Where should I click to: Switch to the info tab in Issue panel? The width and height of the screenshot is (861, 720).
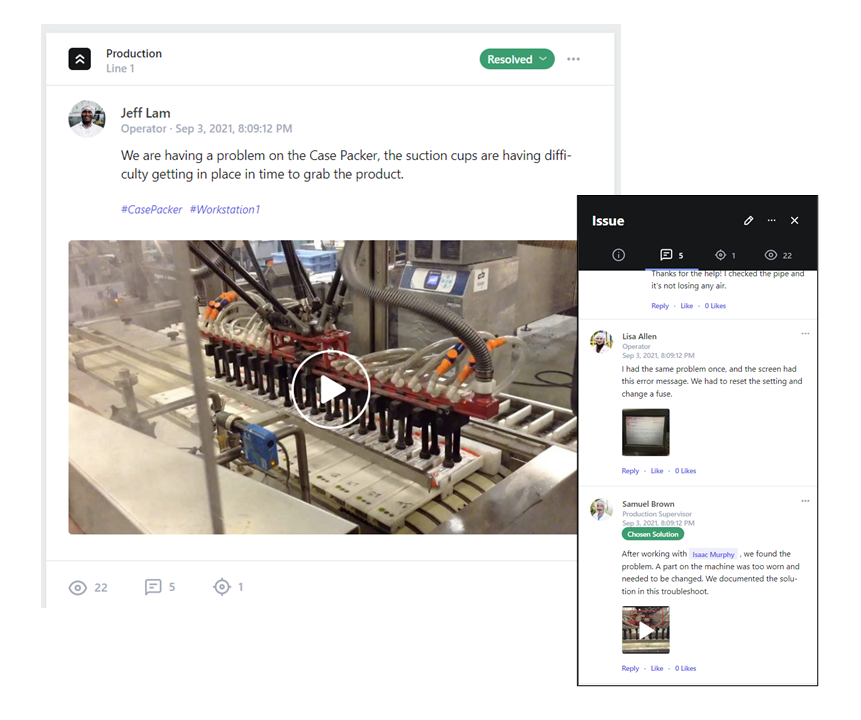pyautogui.click(x=618, y=256)
